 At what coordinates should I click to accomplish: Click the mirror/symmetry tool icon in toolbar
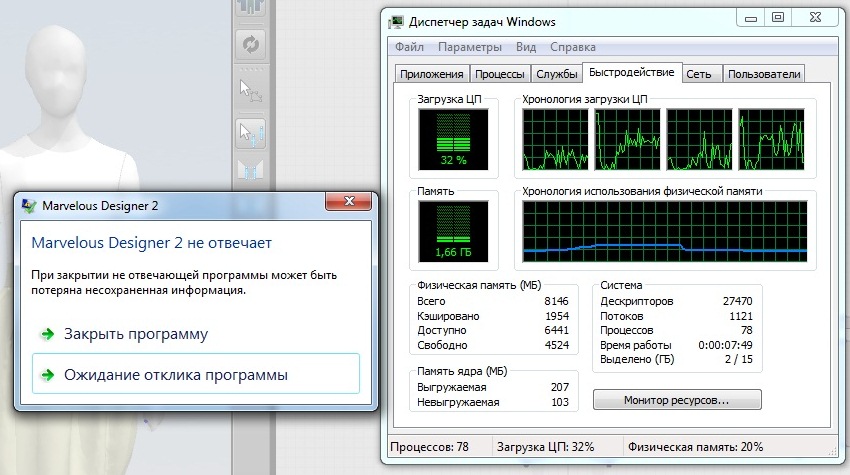point(250,170)
